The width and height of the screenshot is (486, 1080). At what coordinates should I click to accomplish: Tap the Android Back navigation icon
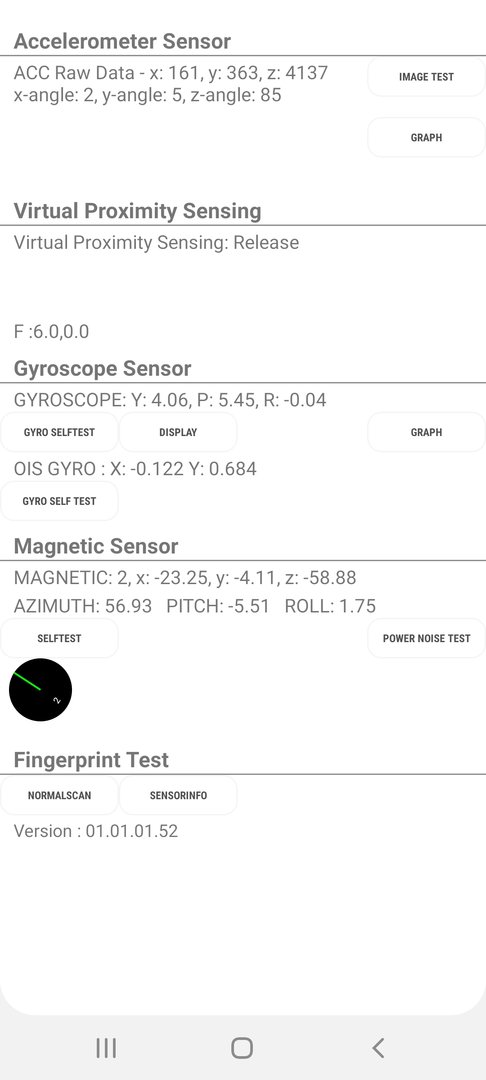pos(378,1048)
